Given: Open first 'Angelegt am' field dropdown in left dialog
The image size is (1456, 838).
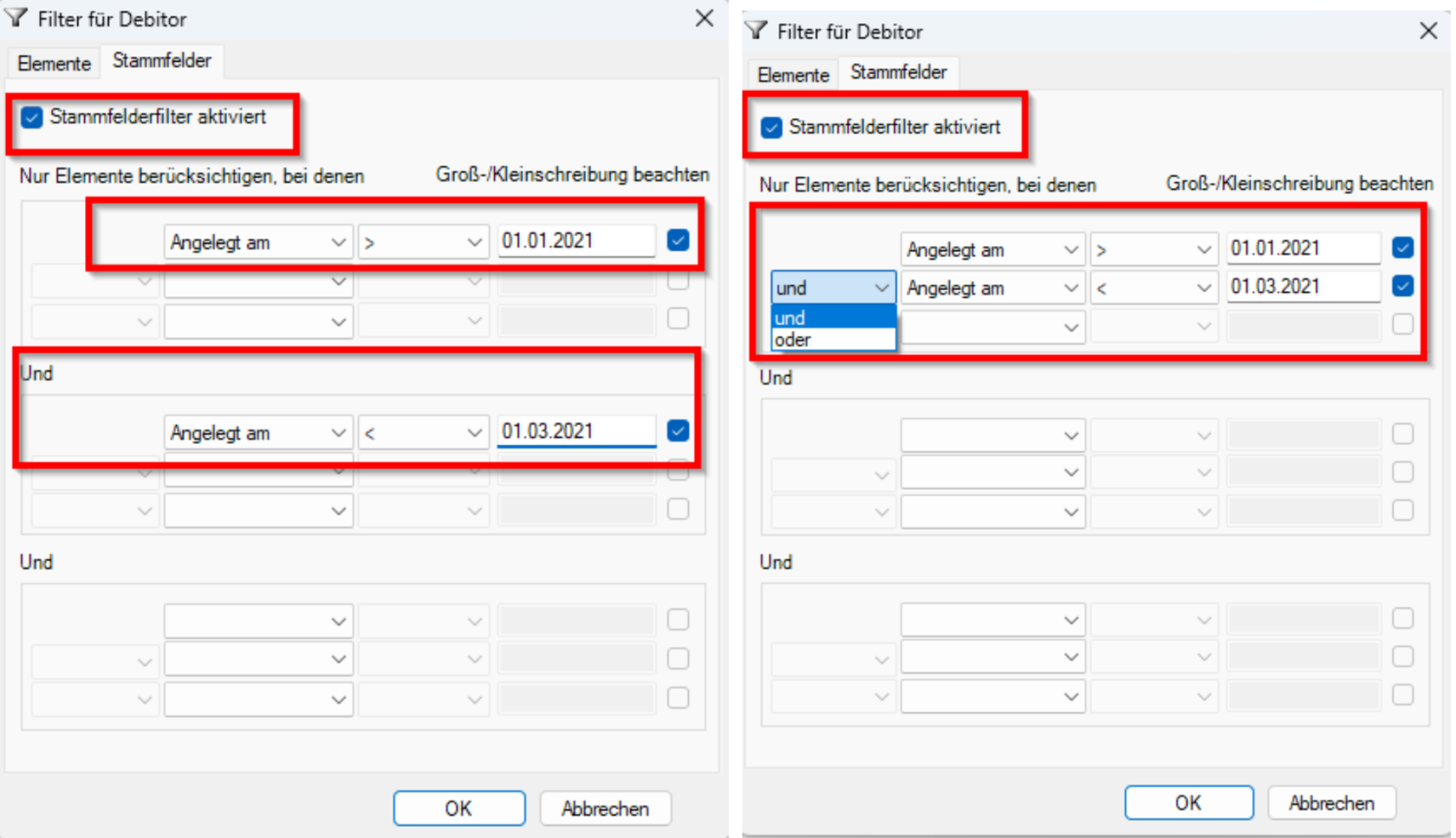Looking at the screenshot, I should (x=257, y=242).
